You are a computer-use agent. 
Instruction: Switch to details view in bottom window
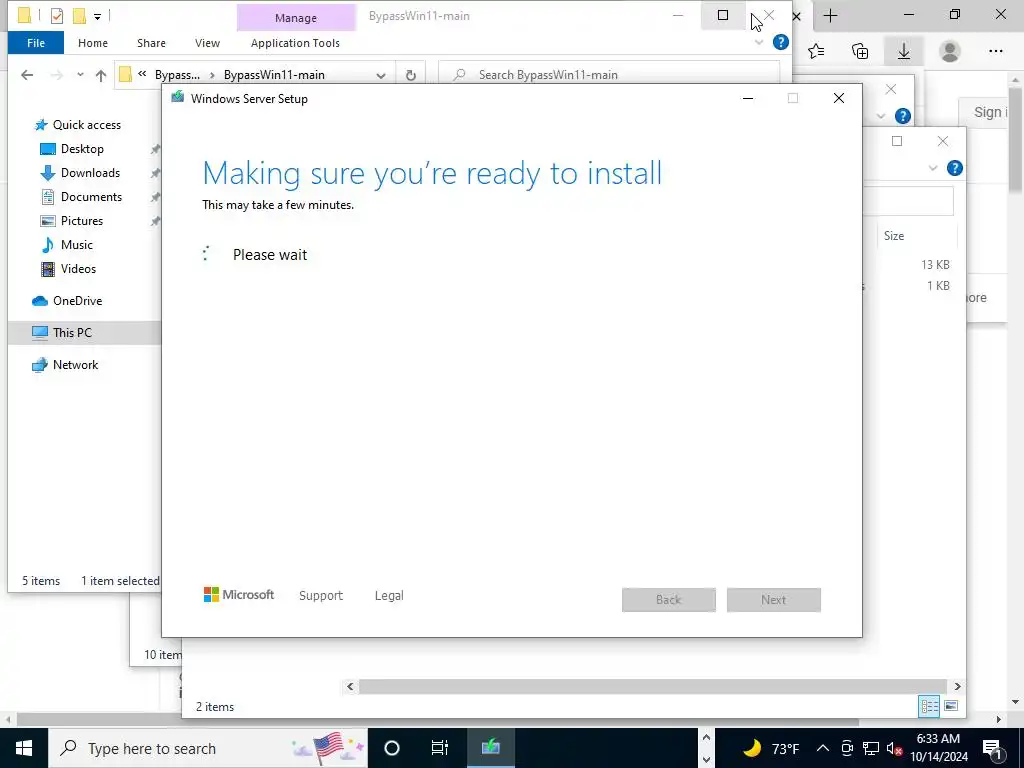(x=929, y=706)
